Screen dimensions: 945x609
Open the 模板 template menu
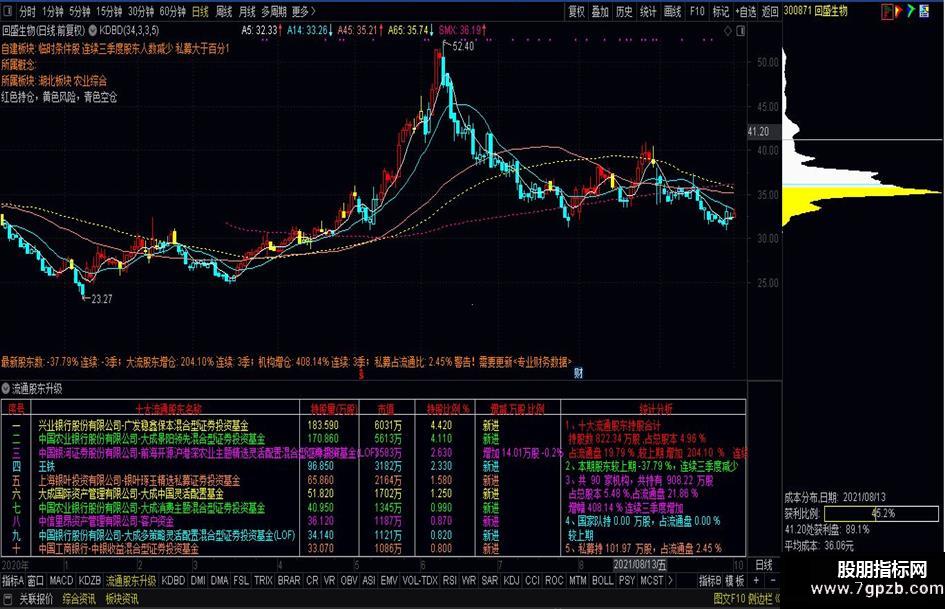point(735,581)
